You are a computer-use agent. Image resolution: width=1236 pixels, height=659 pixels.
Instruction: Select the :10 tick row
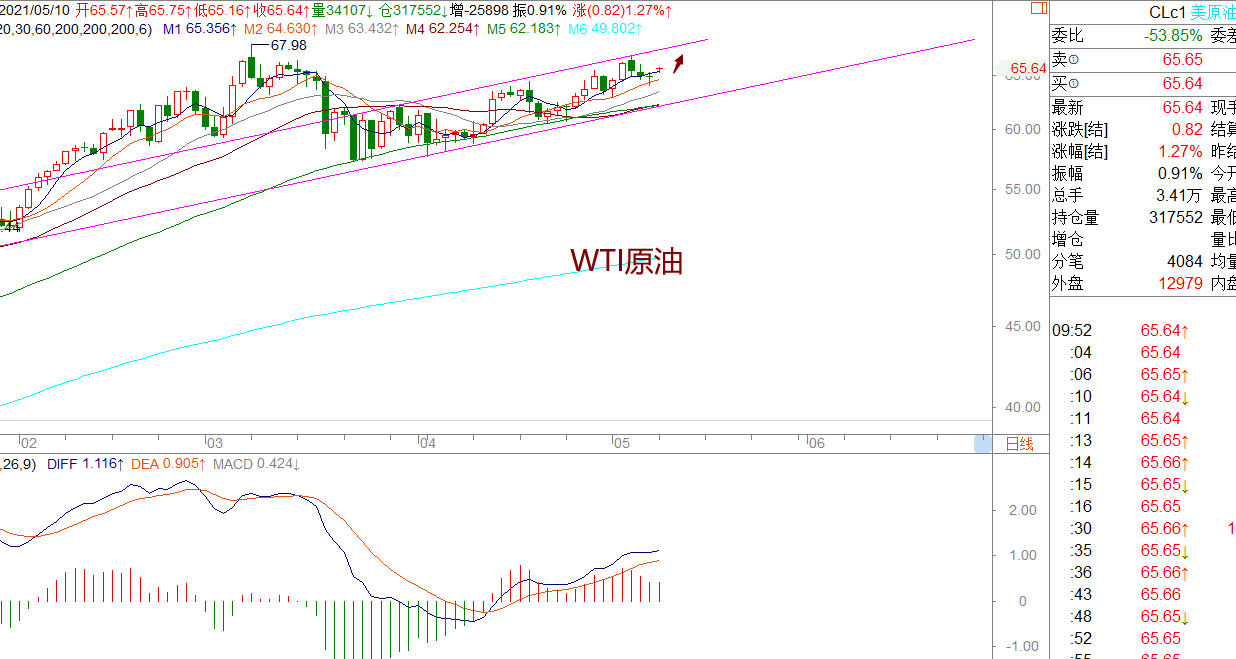pyautogui.click(x=1143, y=397)
